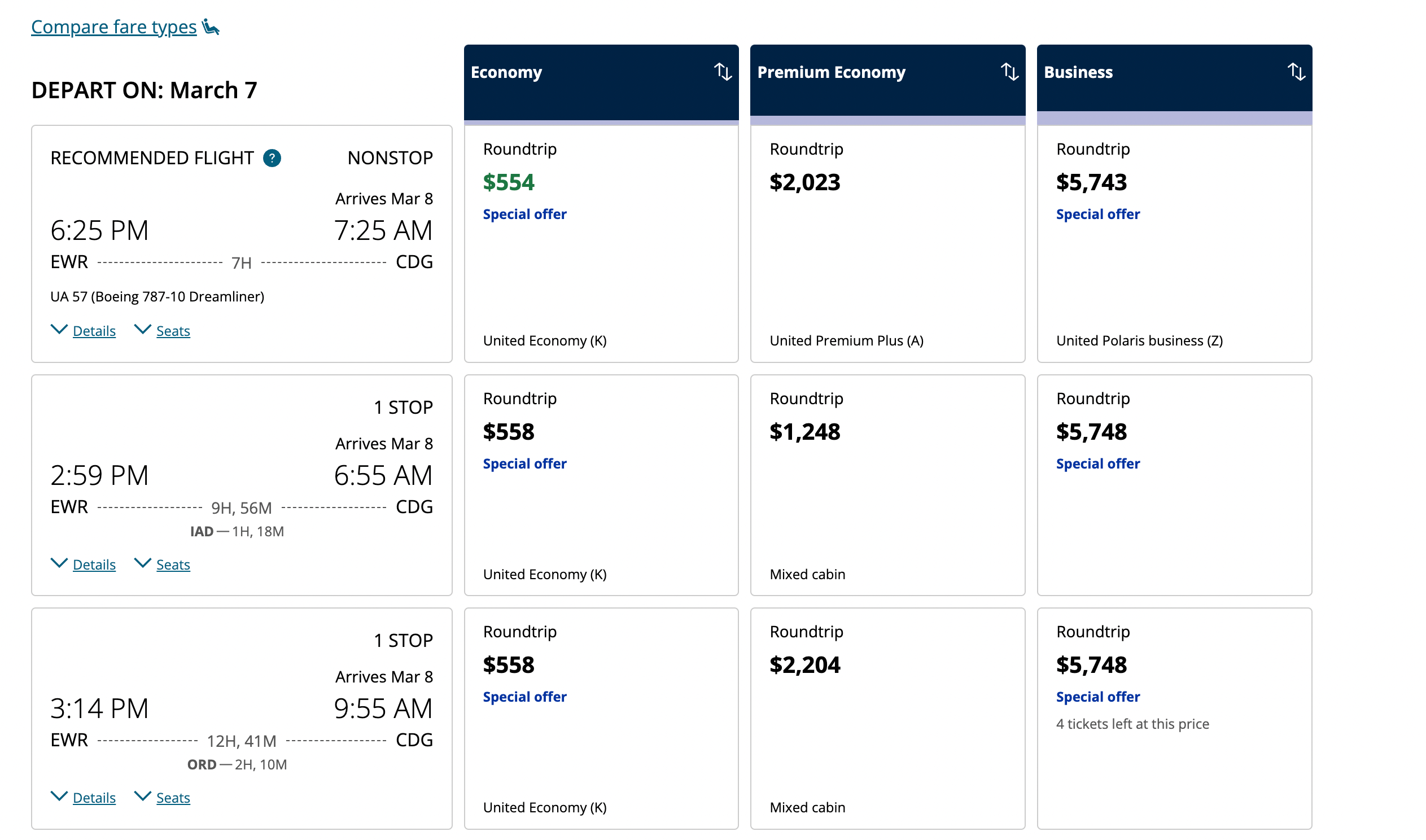
Task: Expand Details for the 2:59 PM flight
Action: (x=93, y=565)
